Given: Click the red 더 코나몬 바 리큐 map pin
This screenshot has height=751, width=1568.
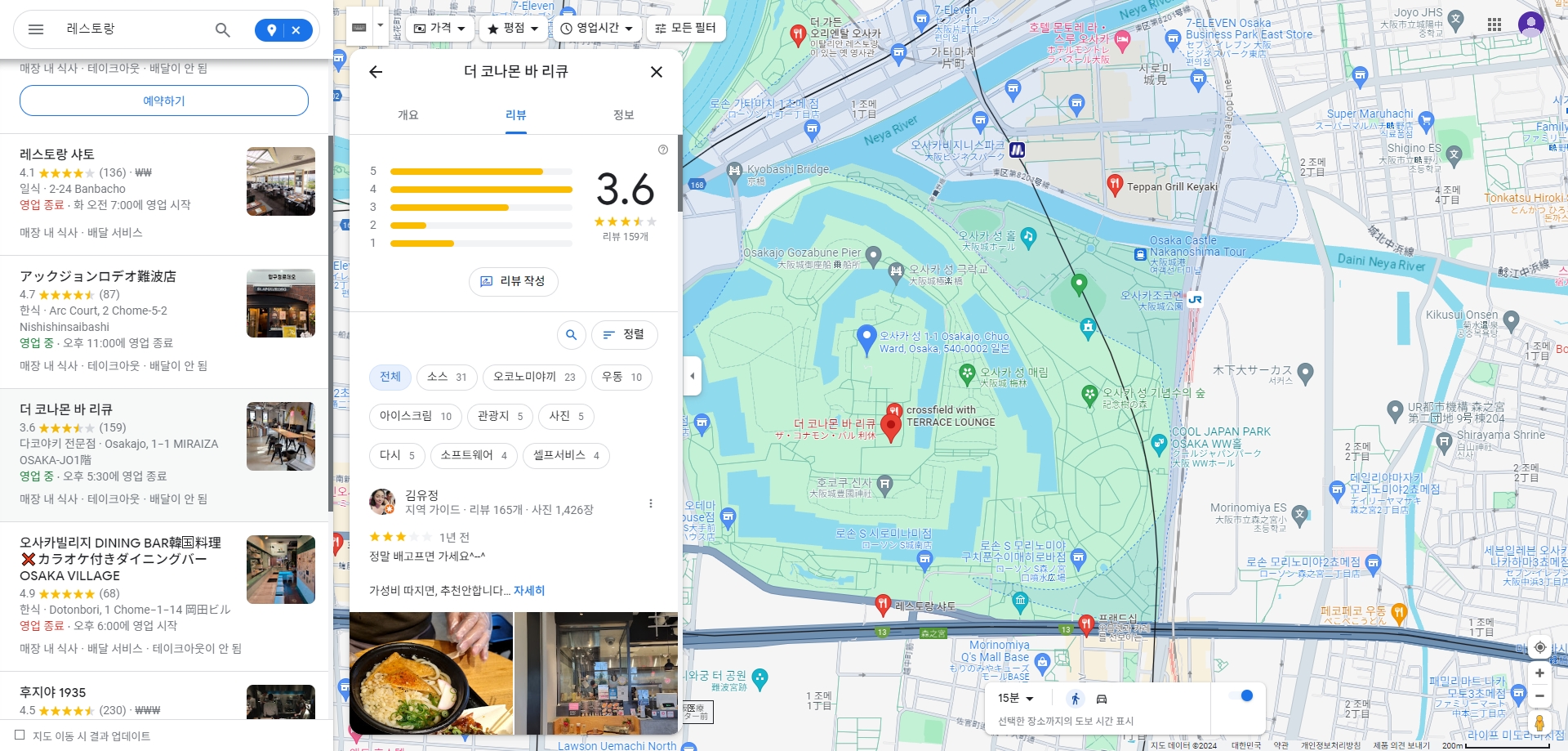Looking at the screenshot, I should [x=891, y=427].
